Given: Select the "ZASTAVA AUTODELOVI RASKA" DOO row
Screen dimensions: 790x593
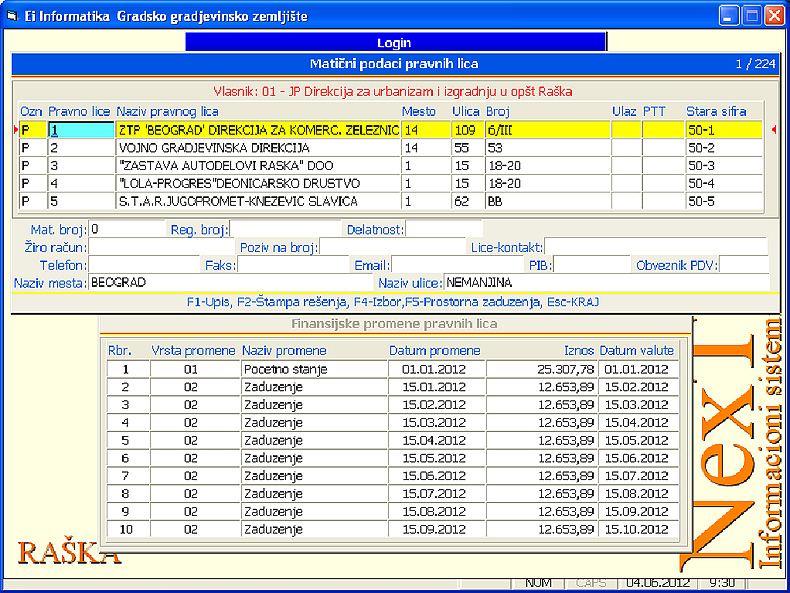Looking at the screenshot, I should (x=257, y=166).
